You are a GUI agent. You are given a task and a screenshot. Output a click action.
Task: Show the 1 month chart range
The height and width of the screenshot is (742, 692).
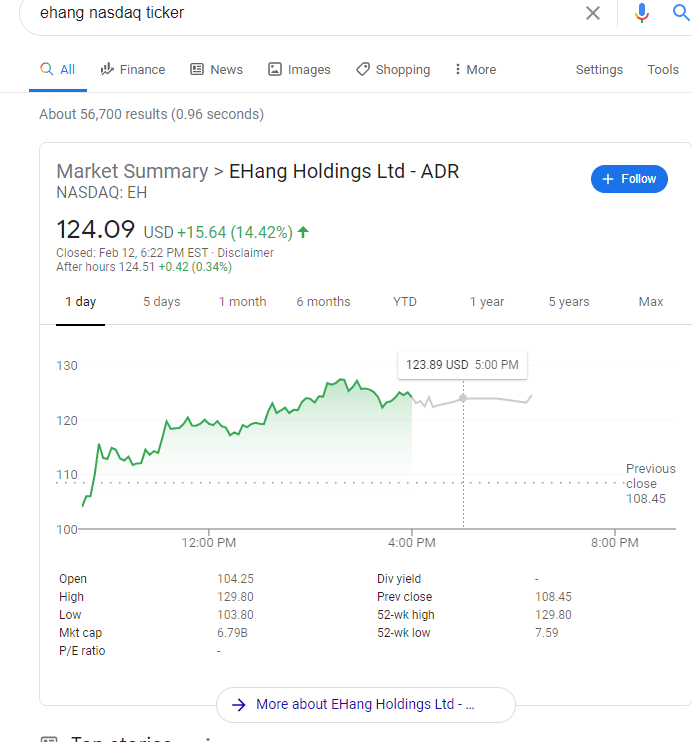click(x=242, y=302)
